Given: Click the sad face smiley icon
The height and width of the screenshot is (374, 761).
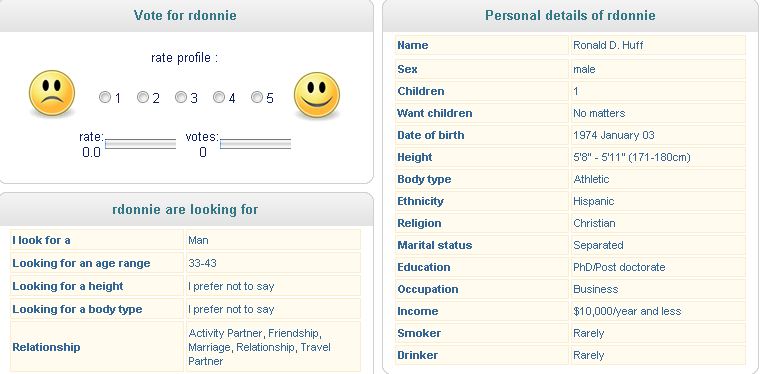Looking at the screenshot, I should (x=52, y=93).
